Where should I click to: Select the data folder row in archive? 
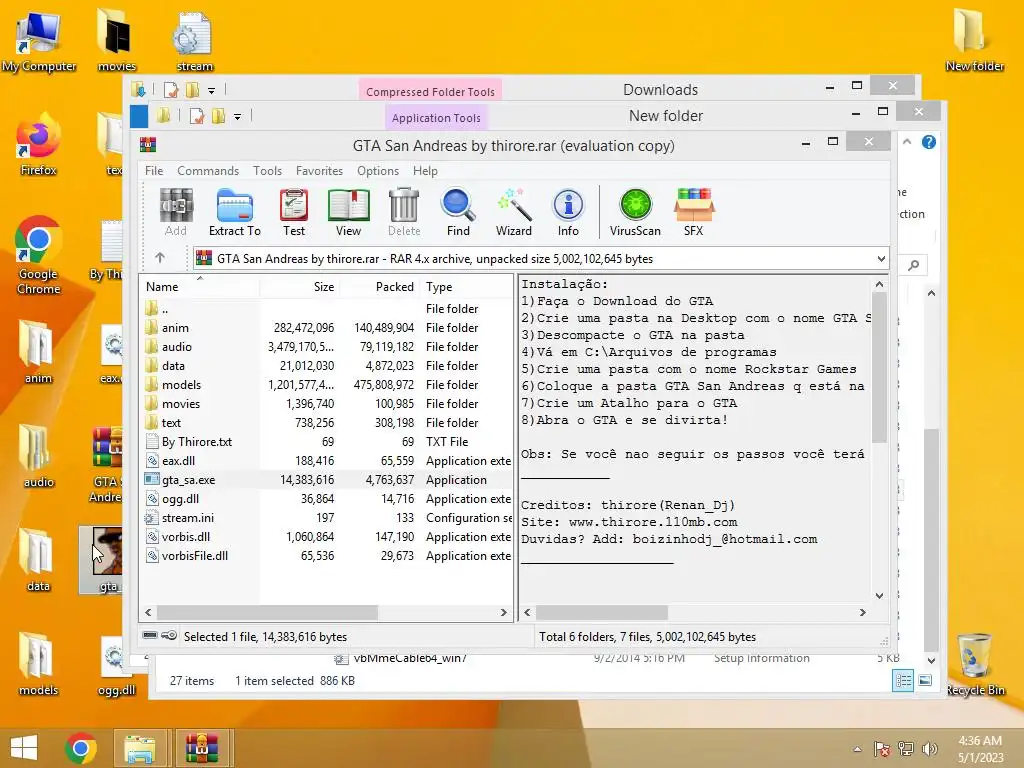coord(326,365)
